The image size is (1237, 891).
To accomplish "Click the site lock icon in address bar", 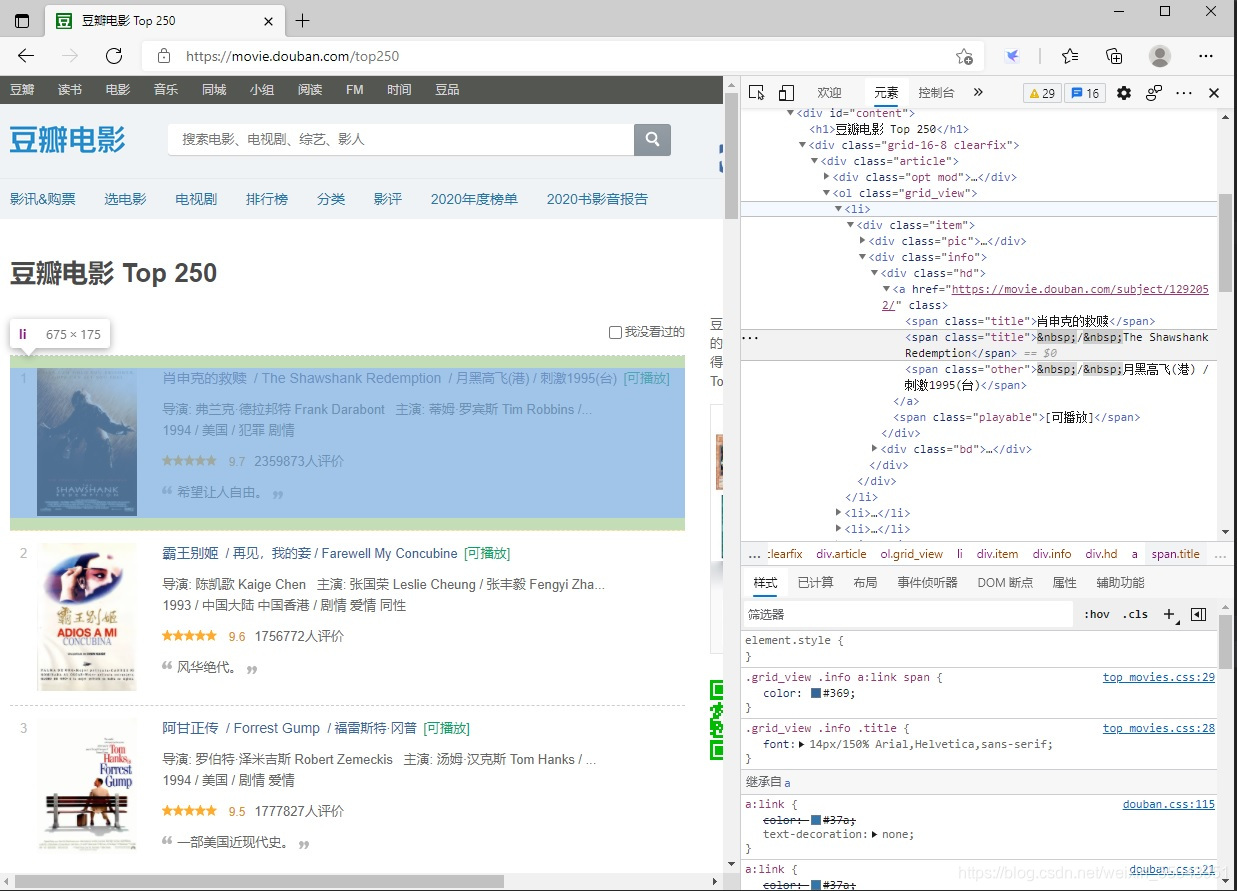I will (x=164, y=57).
